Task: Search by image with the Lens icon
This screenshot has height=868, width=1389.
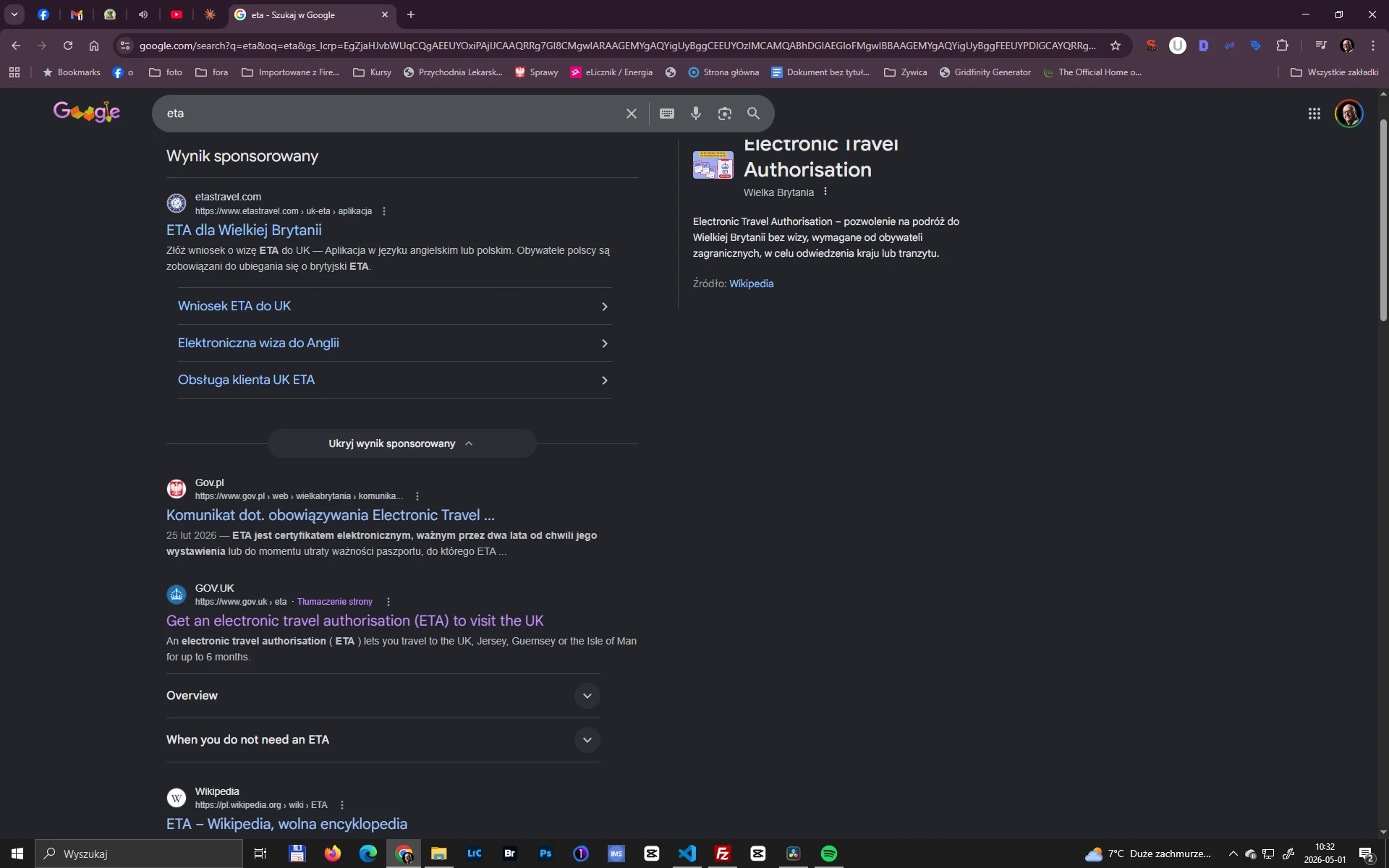Action: (725, 114)
